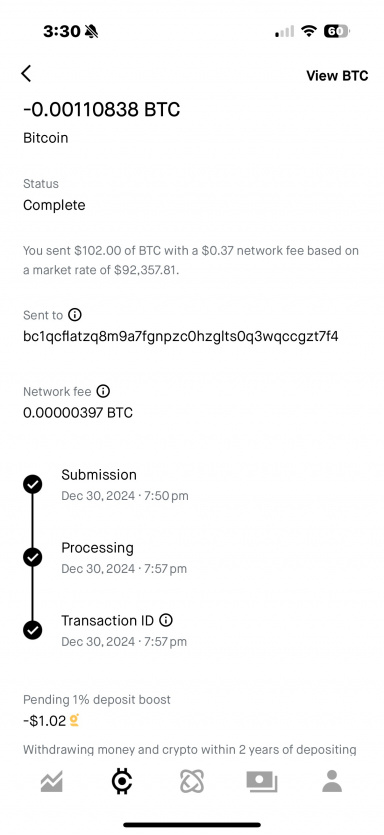Tap the battery indicator in status bar

coord(337,31)
